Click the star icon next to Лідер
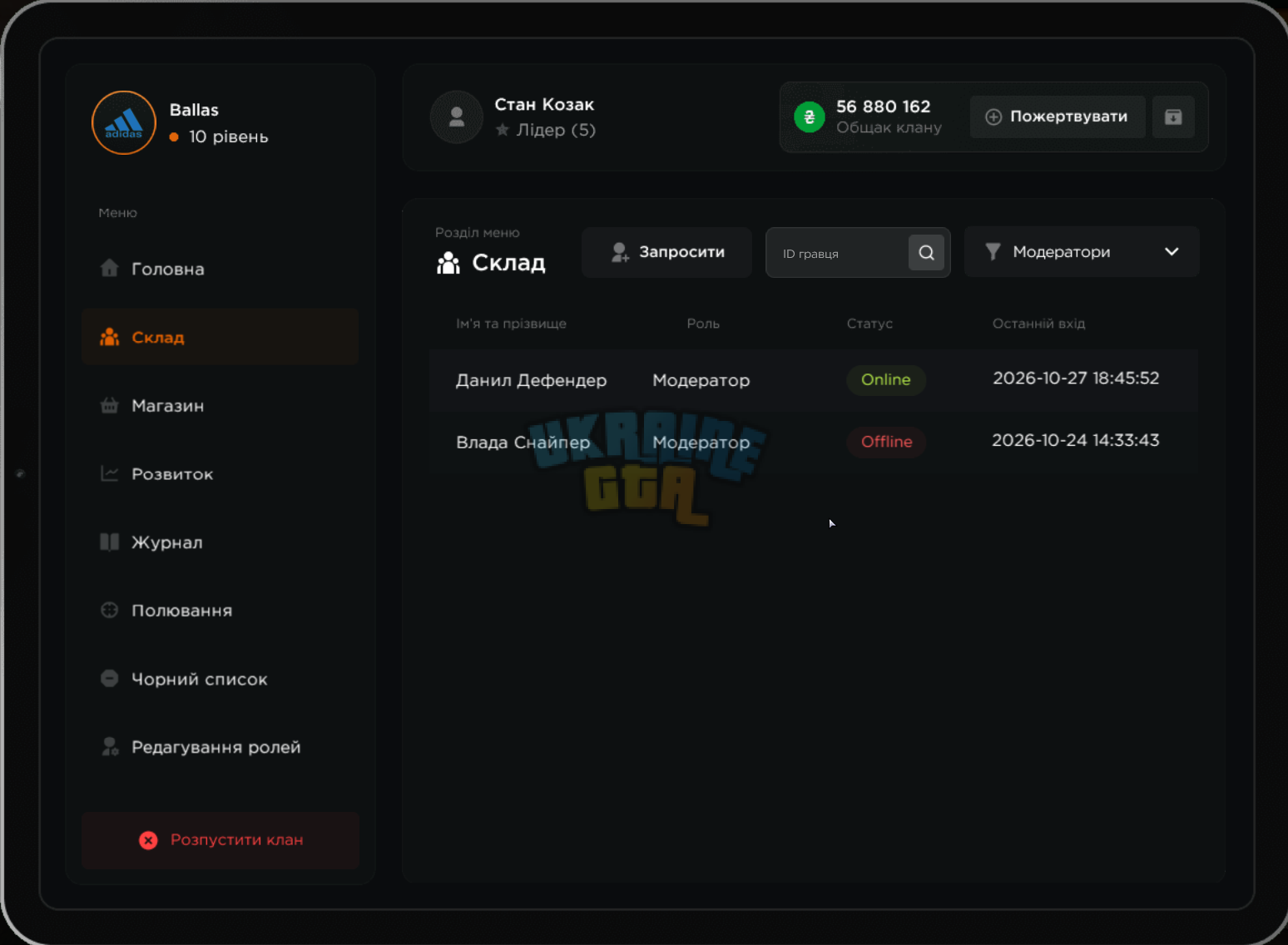1288x945 pixels. (503, 130)
